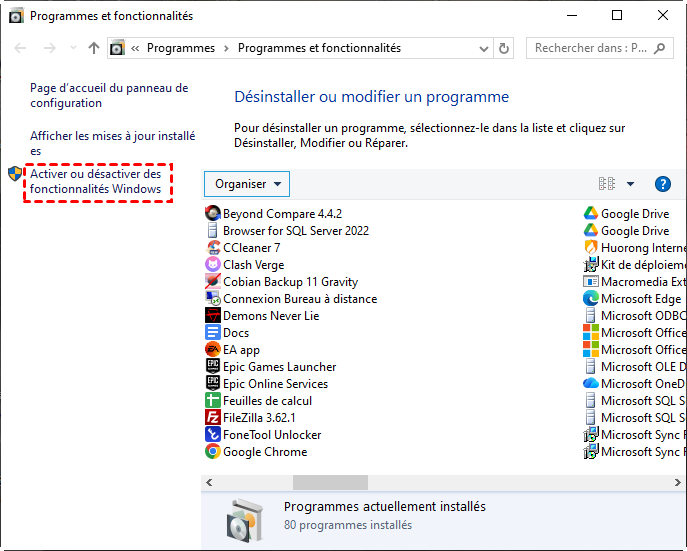Click the Kit de déploiement icon
The image size is (687, 551).
pos(591,265)
